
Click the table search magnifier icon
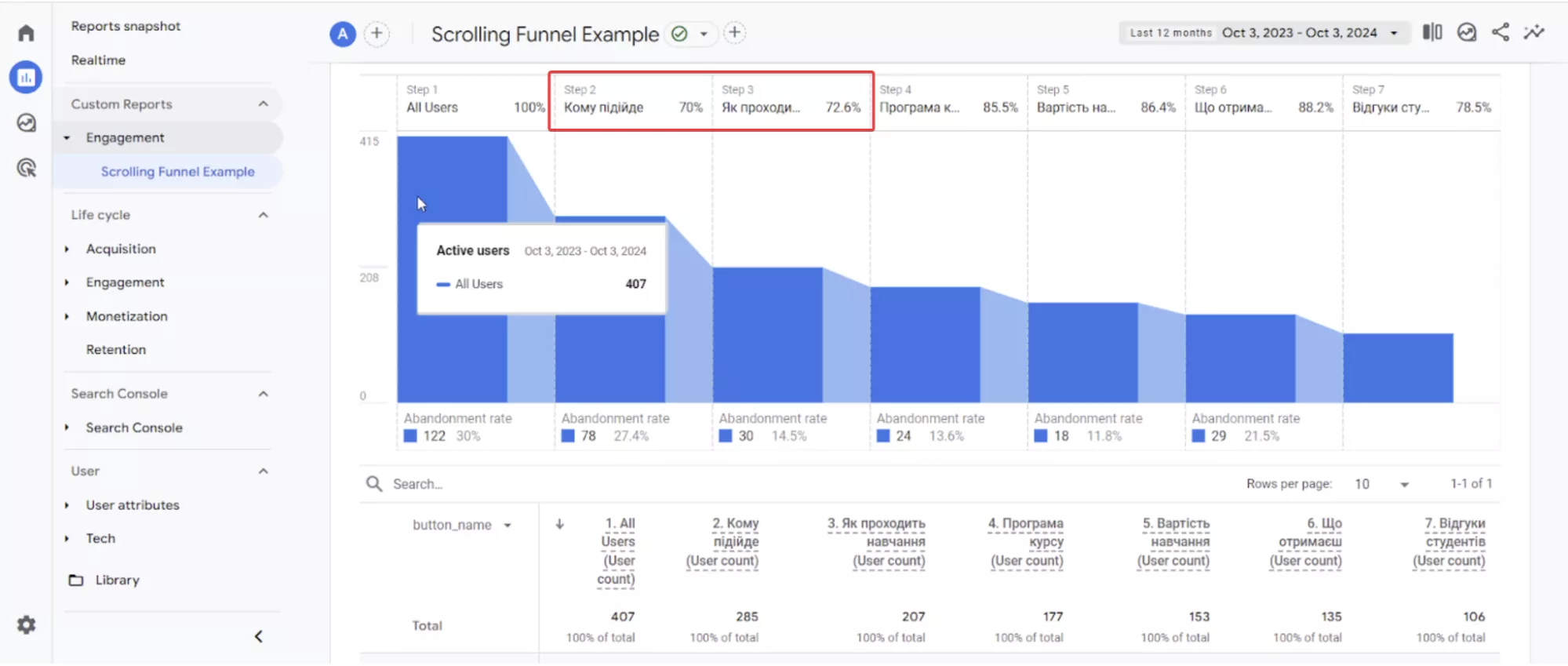[x=374, y=484]
